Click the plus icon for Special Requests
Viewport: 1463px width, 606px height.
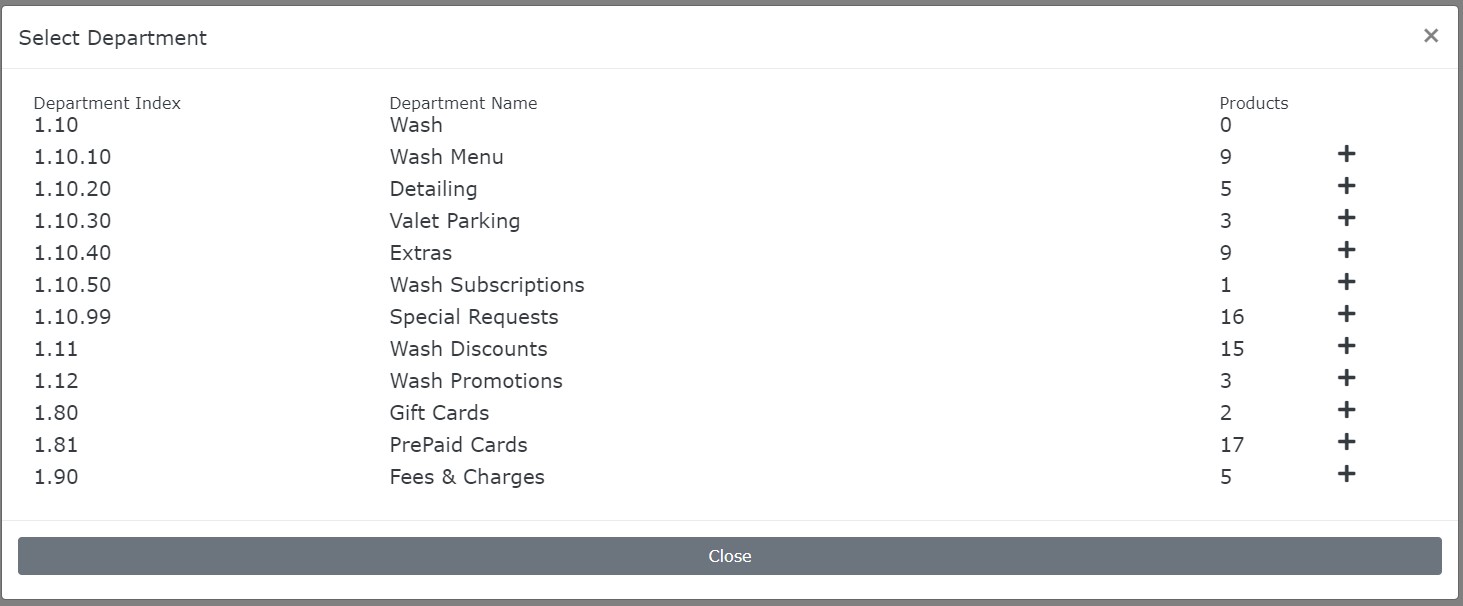click(1346, 314)
